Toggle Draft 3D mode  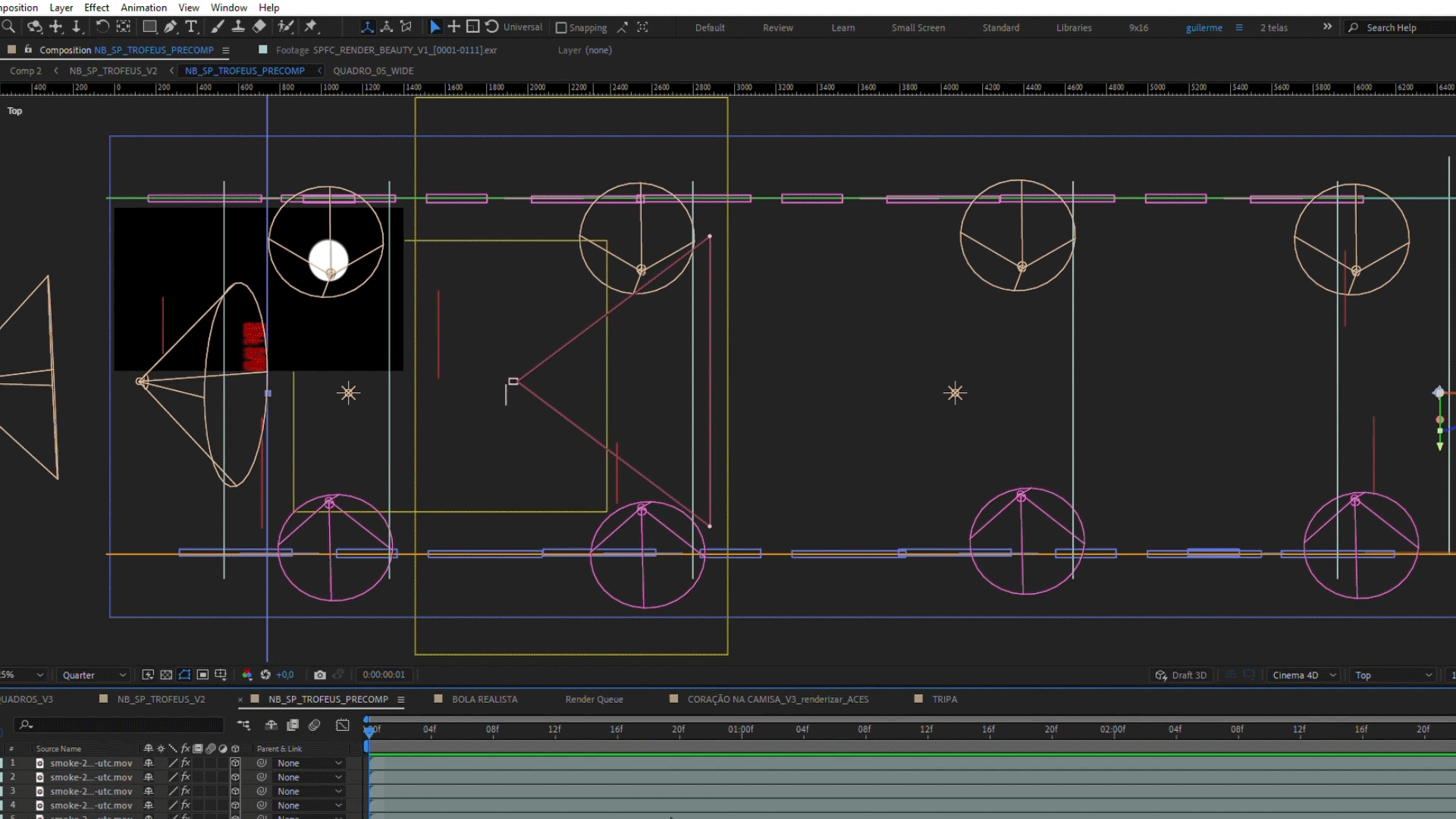tap(1181, 675)
